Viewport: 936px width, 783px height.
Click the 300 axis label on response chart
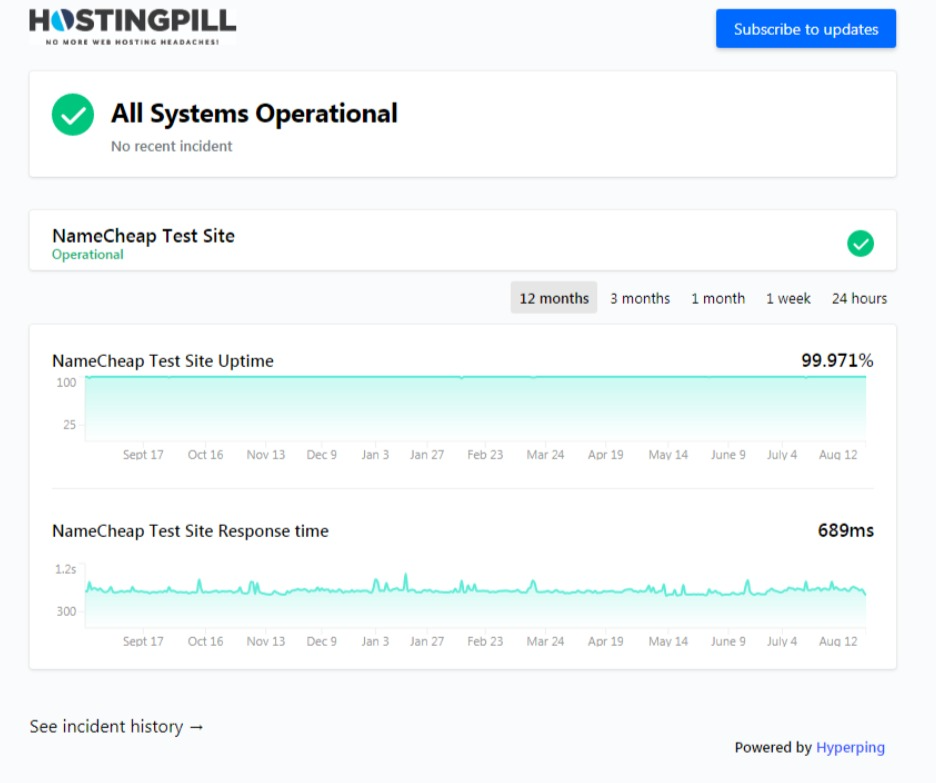point(66,611)
